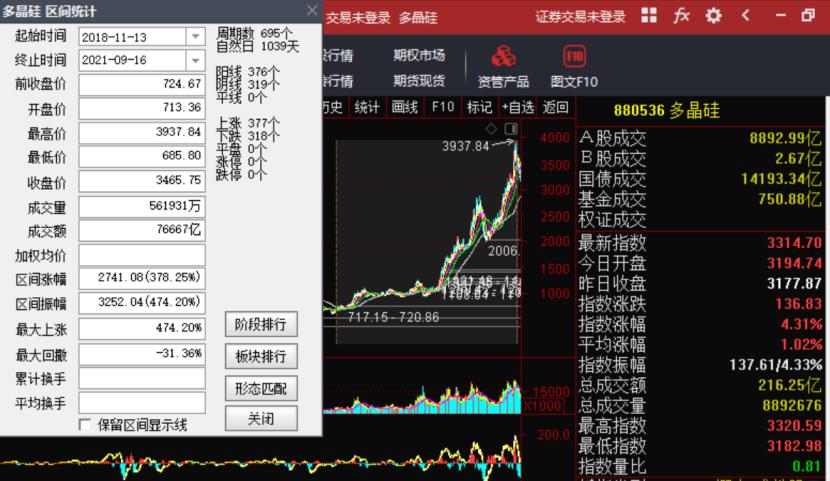Open settings gear icon in title bar
Image resolution: width=830 pixels, height=481 pixels.
coord(714,15)
